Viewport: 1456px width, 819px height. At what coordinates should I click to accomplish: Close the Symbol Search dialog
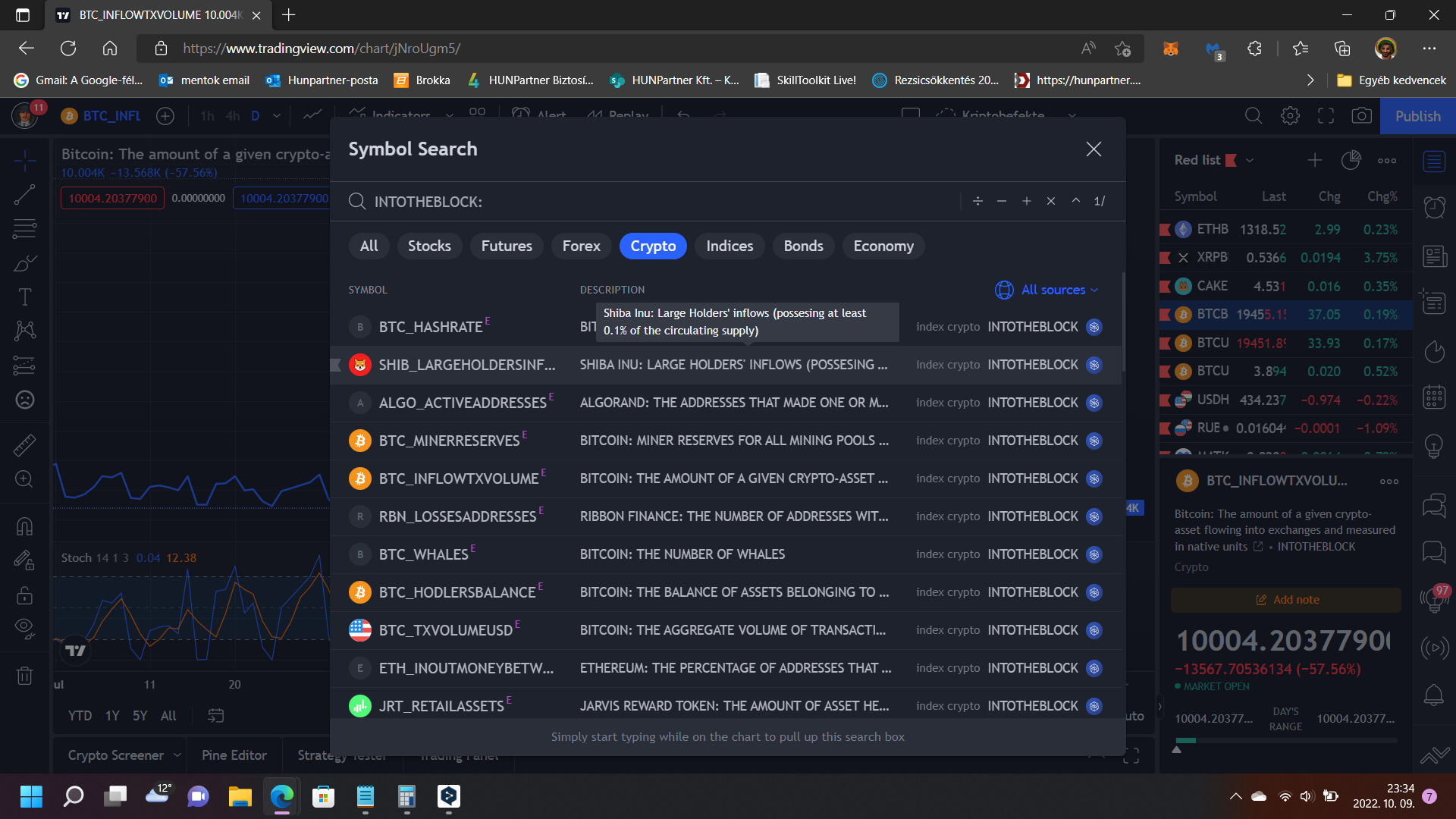[1093, 149]
